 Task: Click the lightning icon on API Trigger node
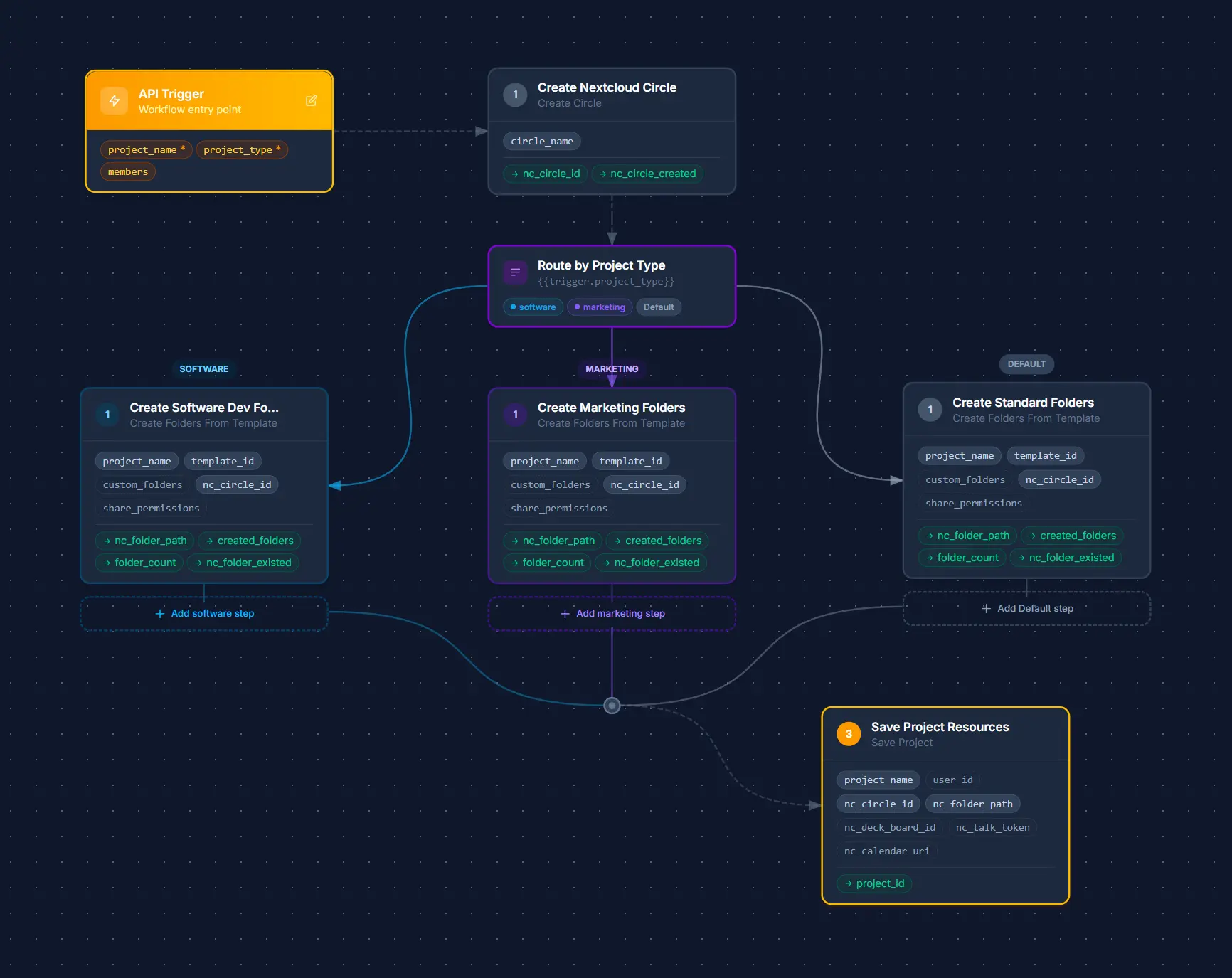coord(115,100)
